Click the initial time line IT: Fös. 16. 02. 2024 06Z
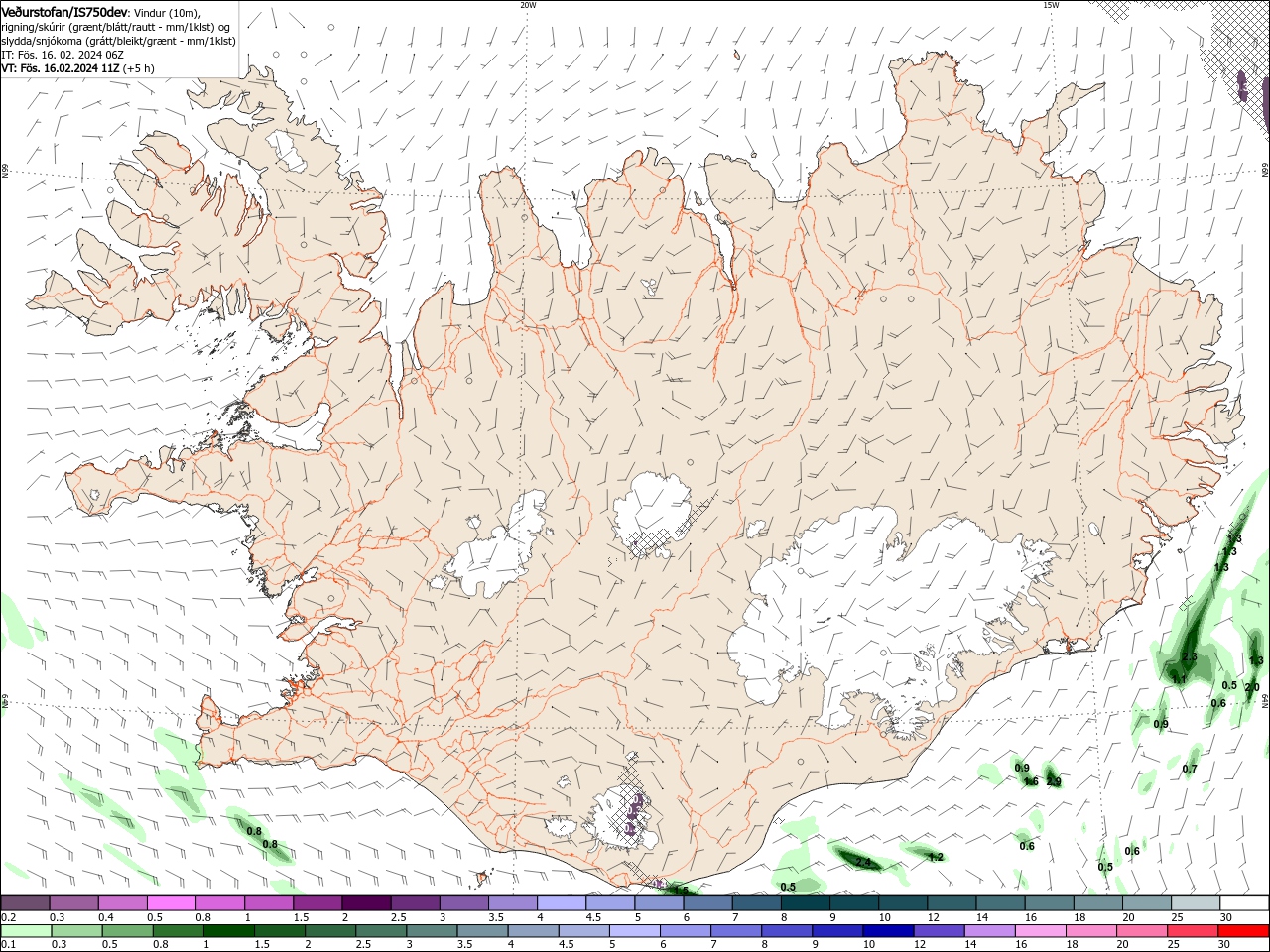Screen dimensions: 1270x952 63,55
